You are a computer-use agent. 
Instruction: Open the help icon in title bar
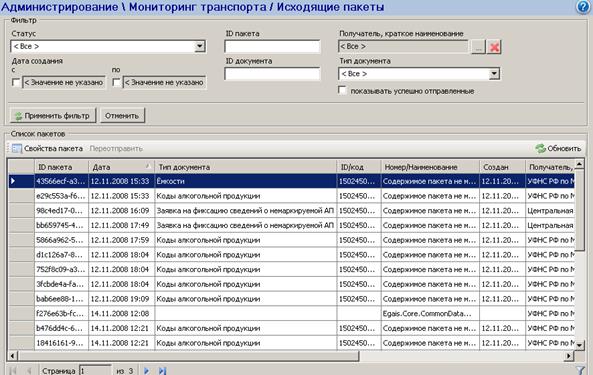point(584,7)
